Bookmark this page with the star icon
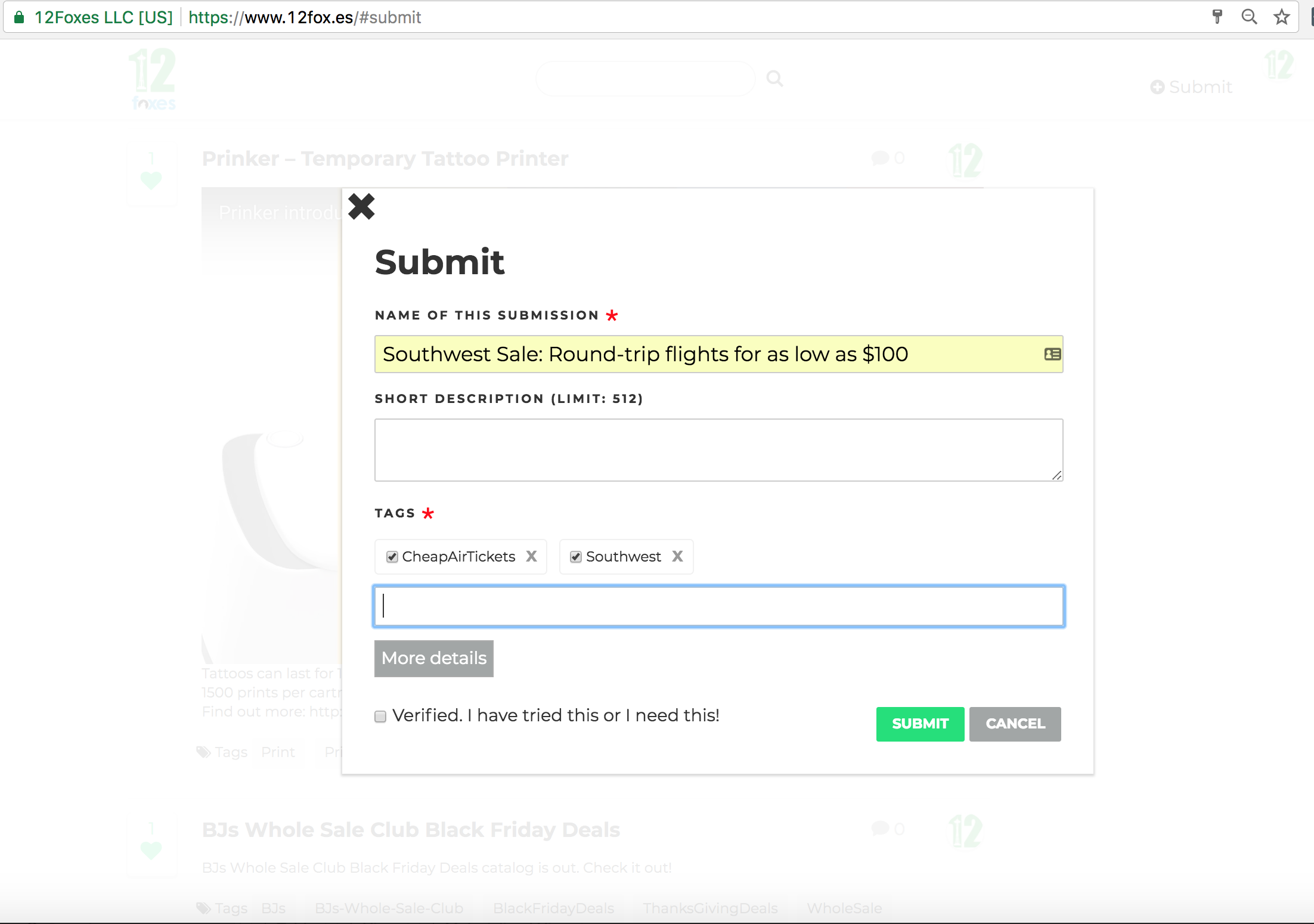Image resolution: width=1314 pixels, height=924 pixels. [x=1281, y=17]
